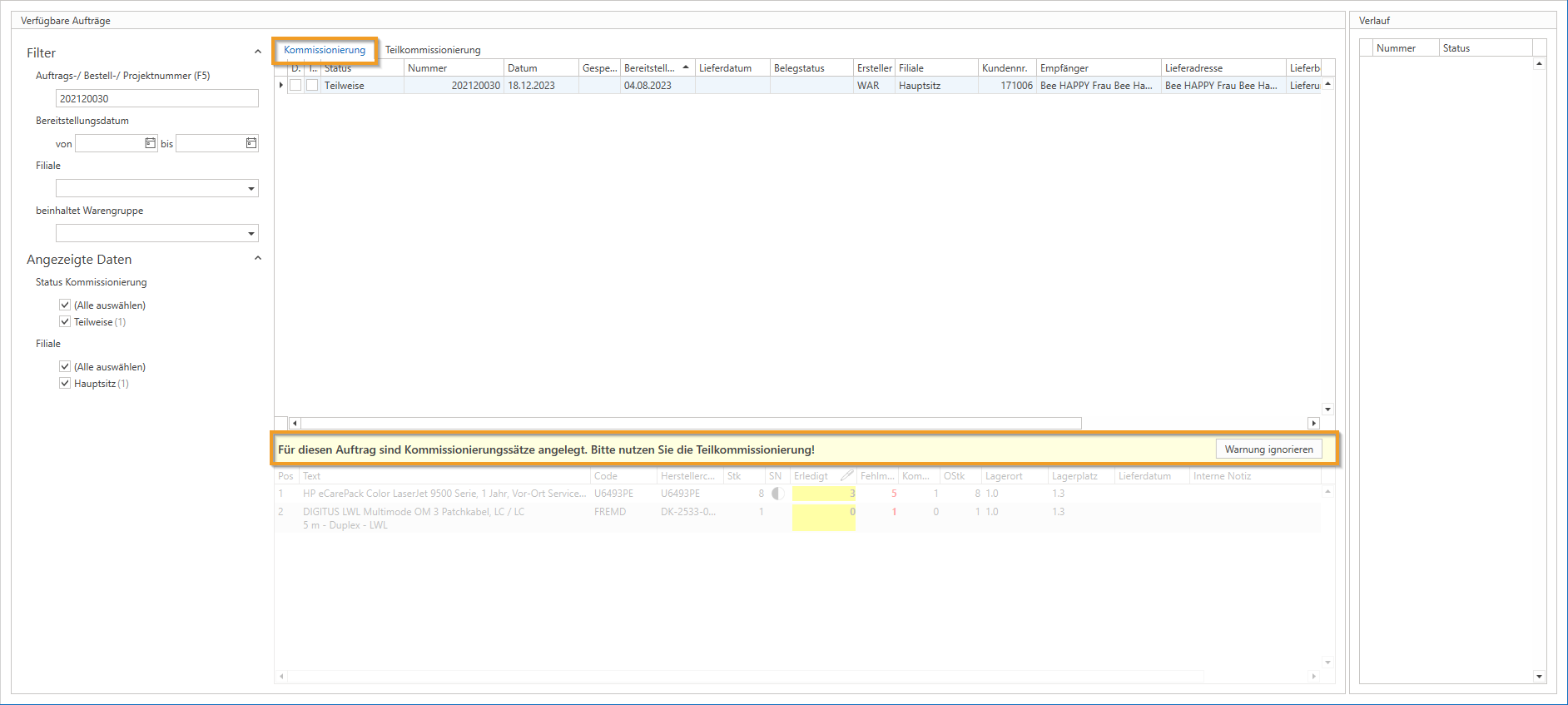Open the 'von' date calendar picker

[150, 143]
